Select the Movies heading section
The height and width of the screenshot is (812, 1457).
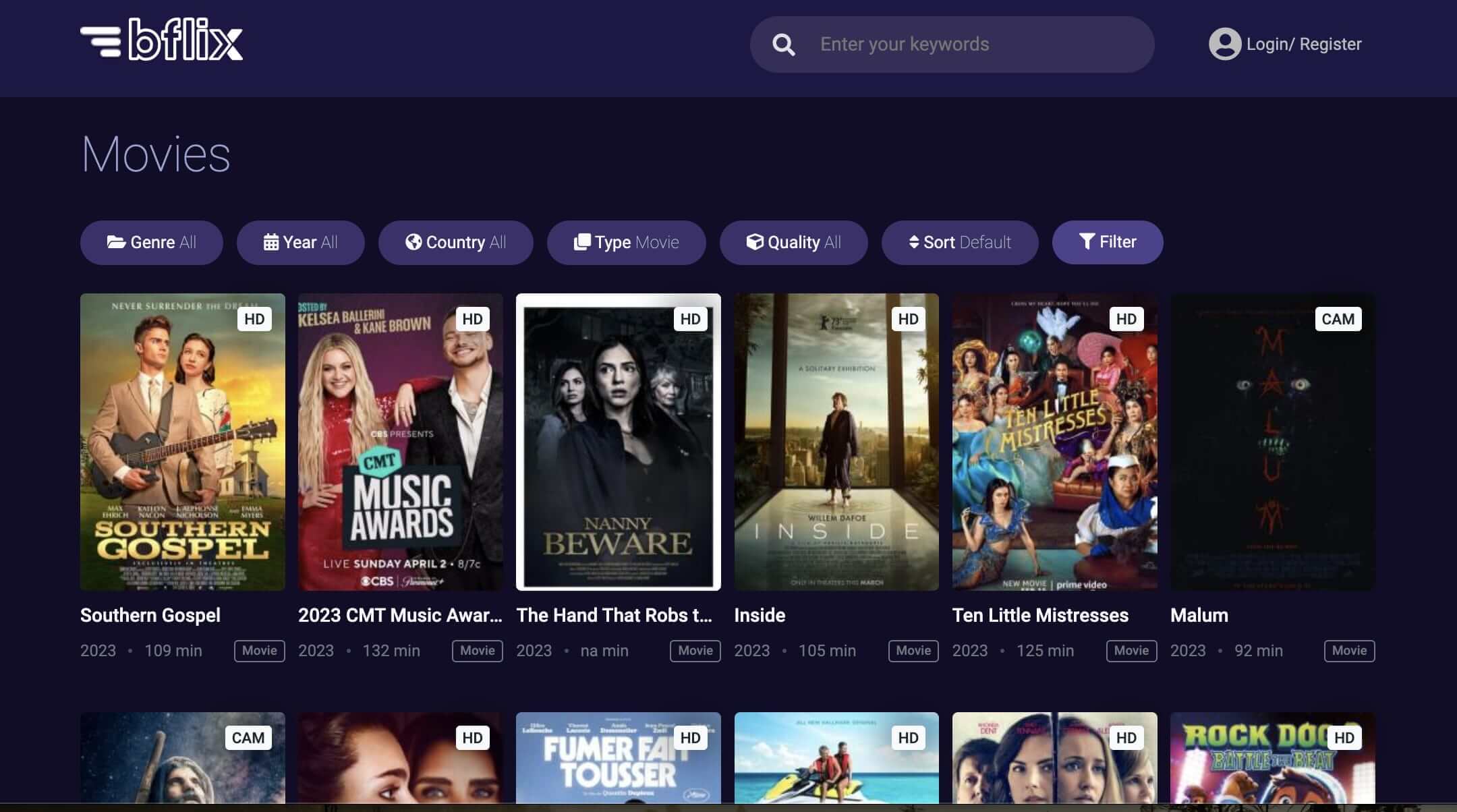click(156, 154)
